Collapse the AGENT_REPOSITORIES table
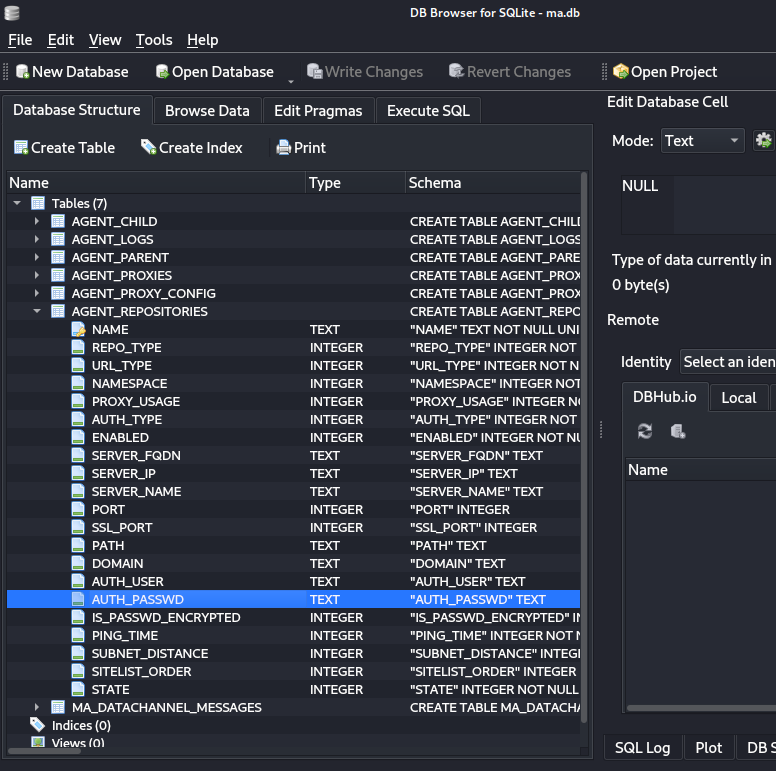The height and width of the screenshot is (771, 776). click(37, 311)
